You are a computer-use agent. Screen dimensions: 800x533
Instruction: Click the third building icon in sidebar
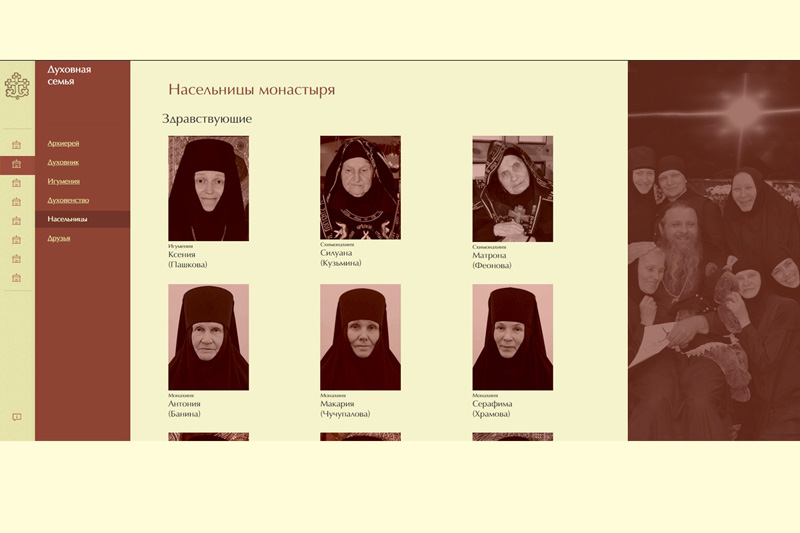16,182
